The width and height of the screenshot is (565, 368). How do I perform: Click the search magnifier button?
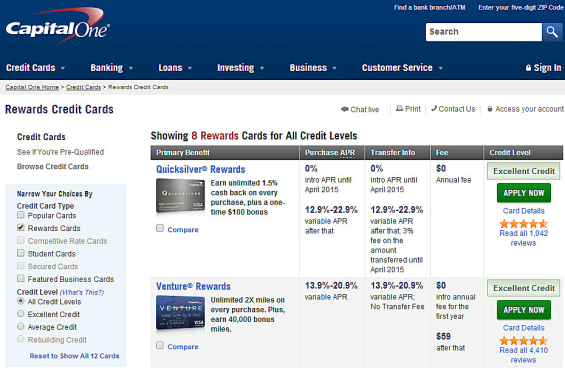(x=552, y=32)
